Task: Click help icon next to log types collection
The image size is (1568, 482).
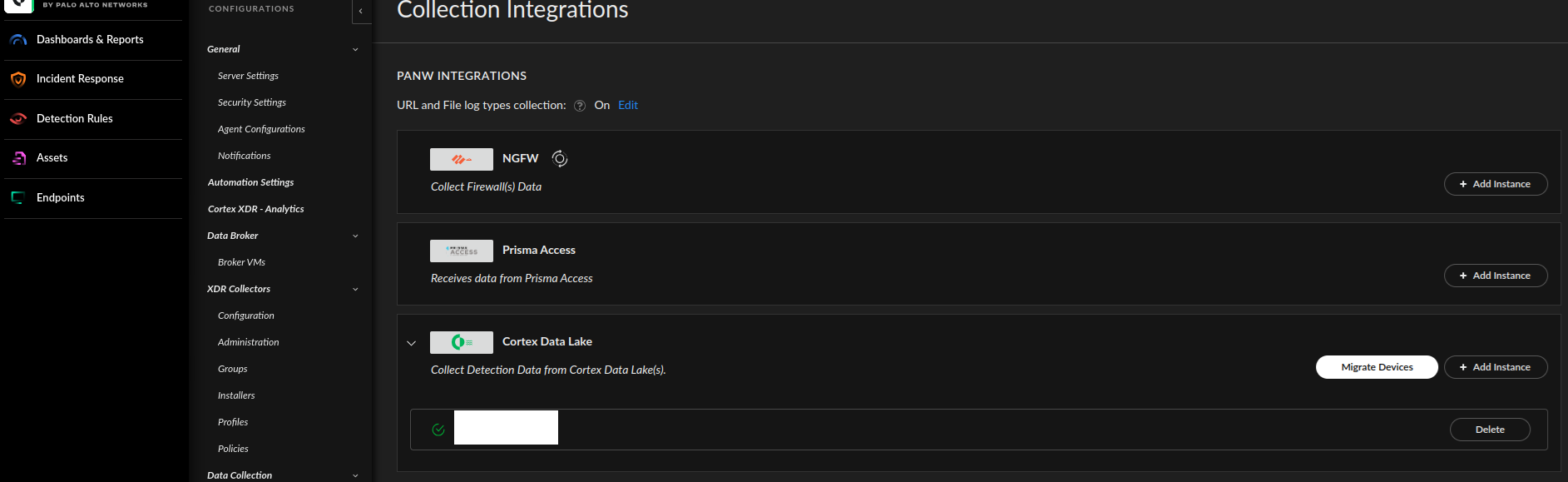Action: pyautogui.click(x=580, y=106)
